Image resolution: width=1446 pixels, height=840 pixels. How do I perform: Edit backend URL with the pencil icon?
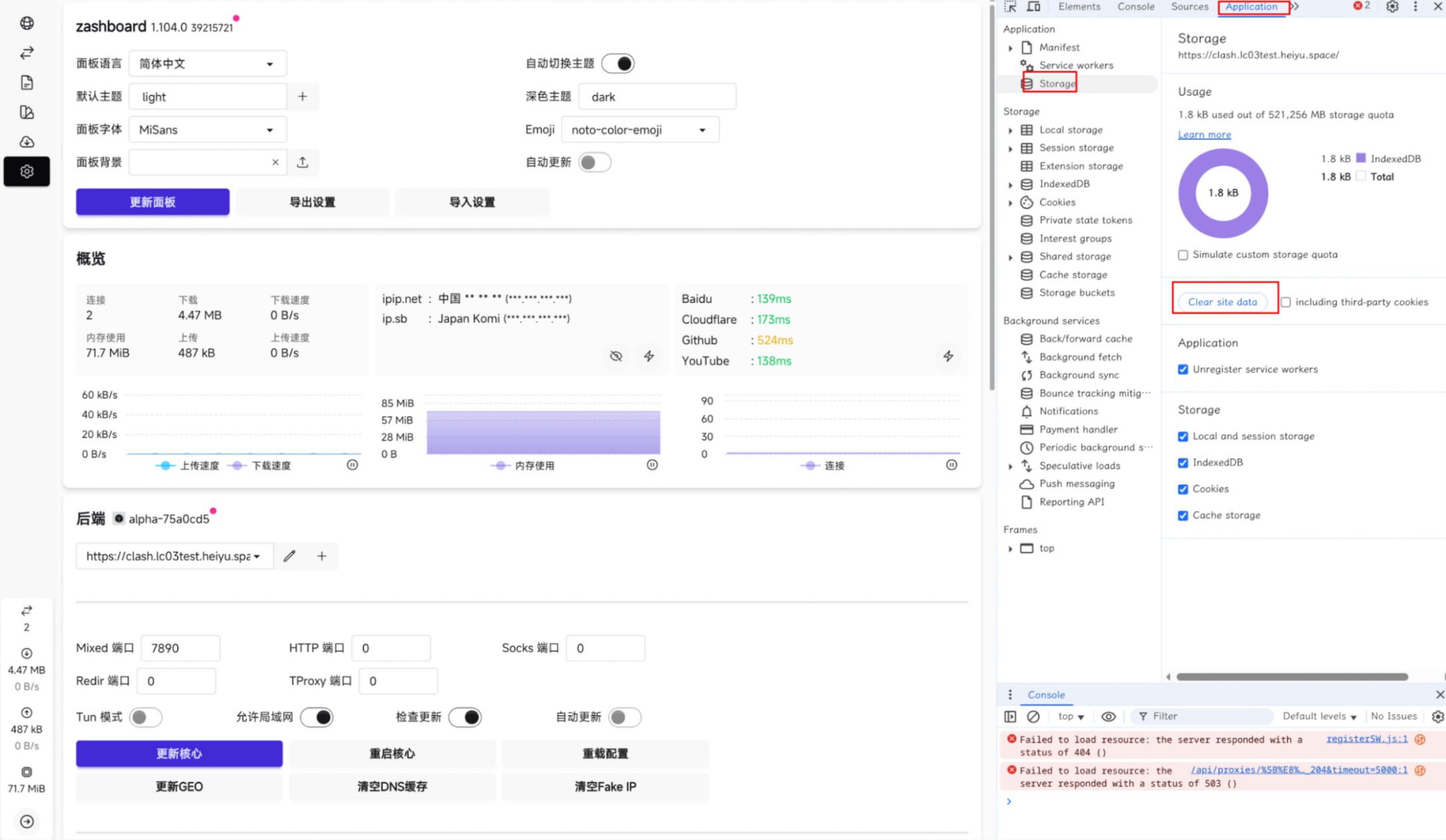tap(289, 556)
